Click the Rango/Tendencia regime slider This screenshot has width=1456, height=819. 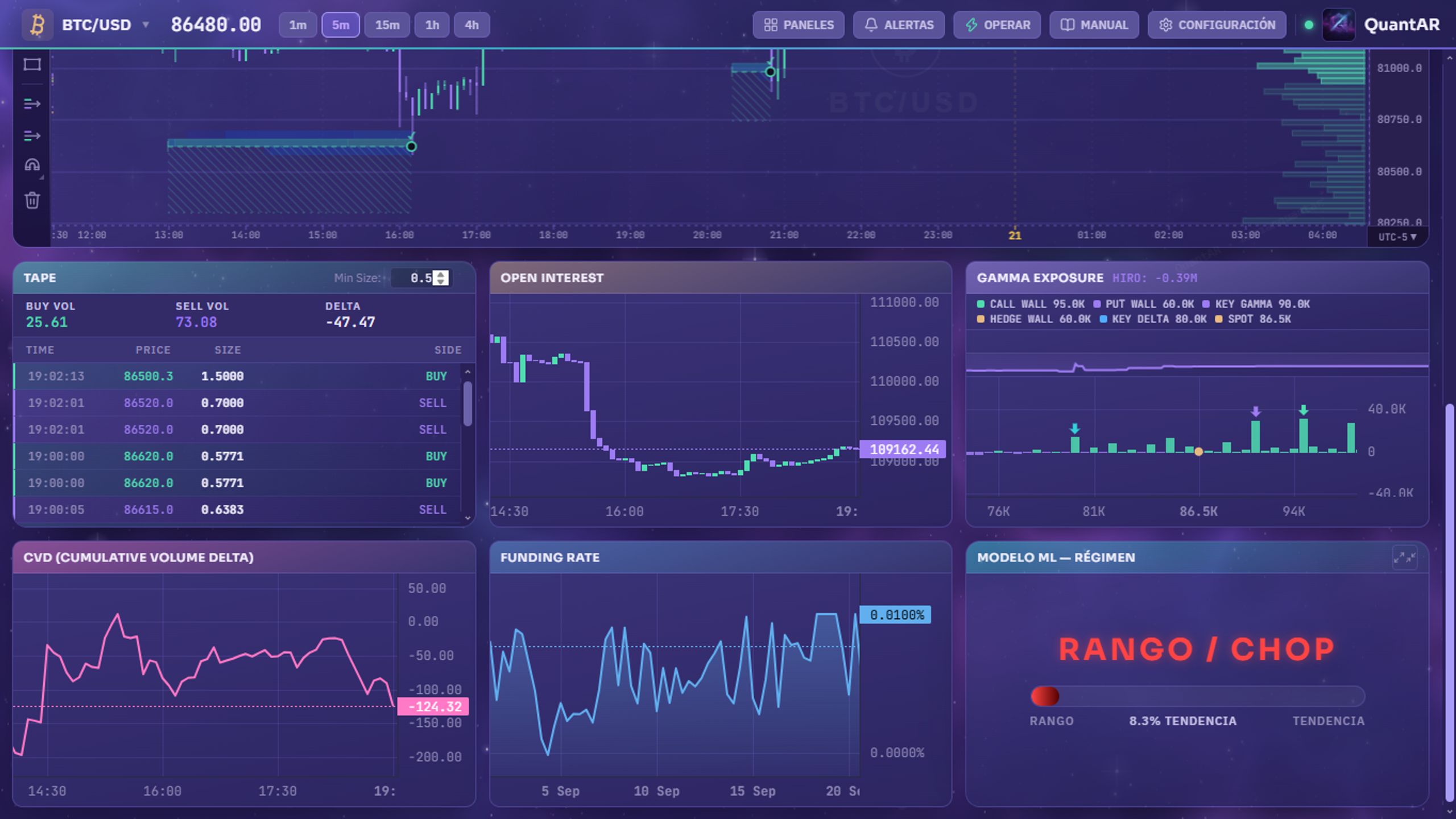click(1197, 696)
